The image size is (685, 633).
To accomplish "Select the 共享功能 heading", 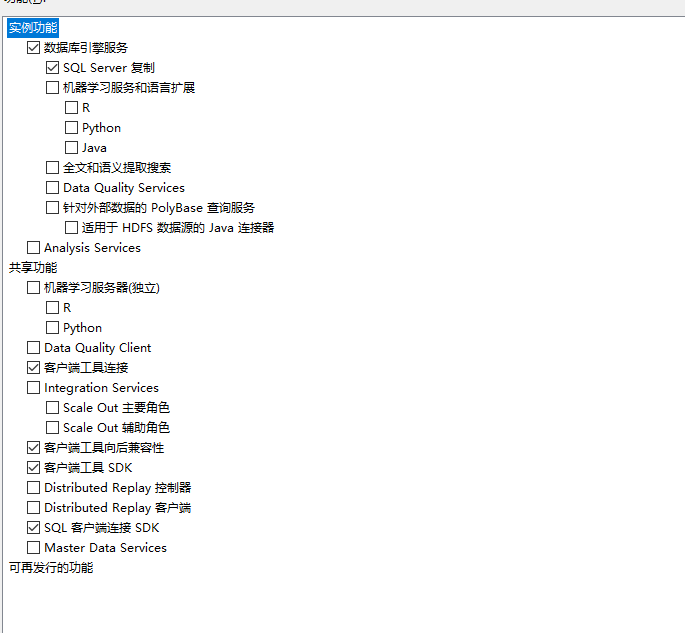I will point(33,268).
